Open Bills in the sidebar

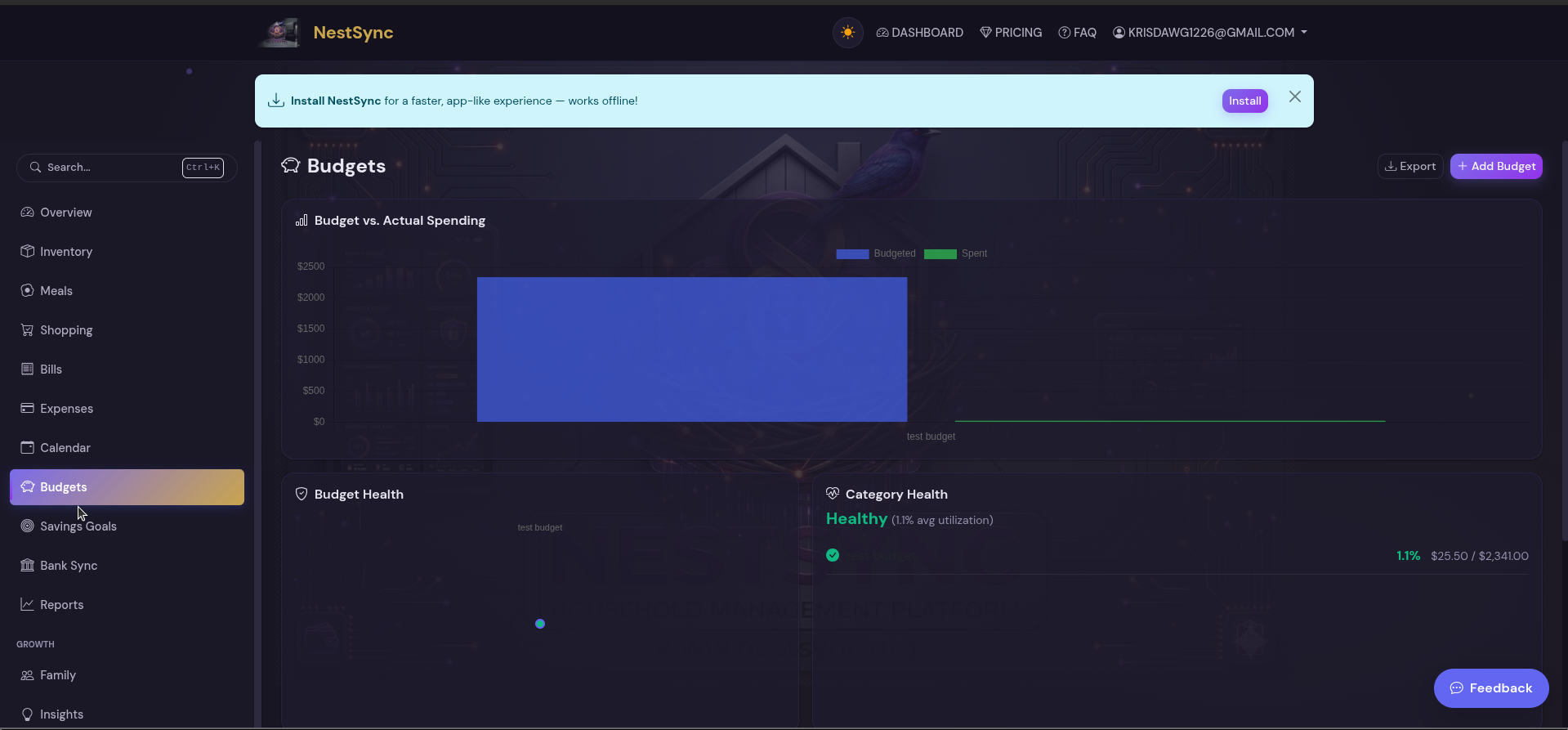click(127, 369)
